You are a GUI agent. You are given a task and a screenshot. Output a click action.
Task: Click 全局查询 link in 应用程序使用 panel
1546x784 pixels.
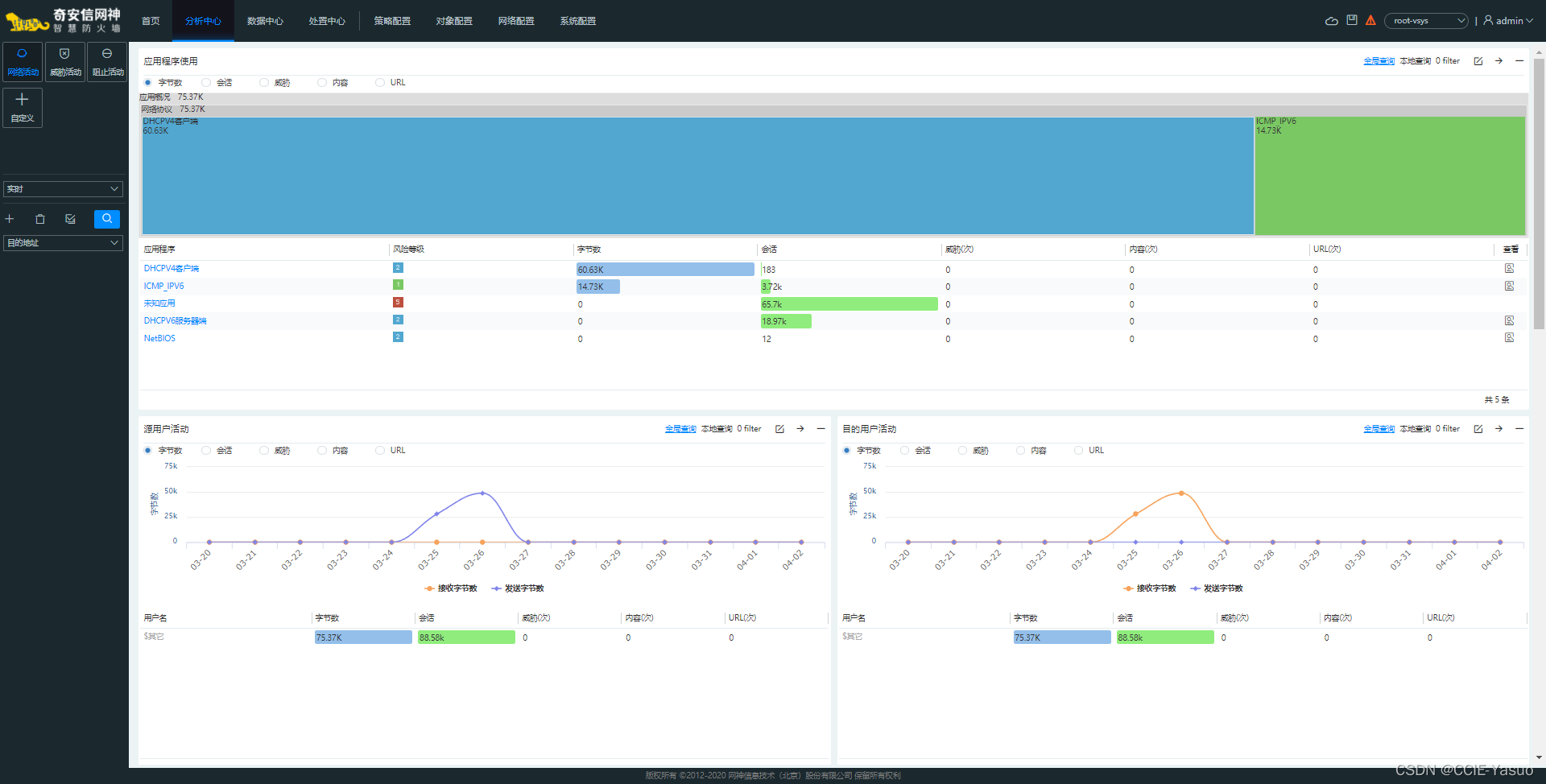[x=1379, y=61]
